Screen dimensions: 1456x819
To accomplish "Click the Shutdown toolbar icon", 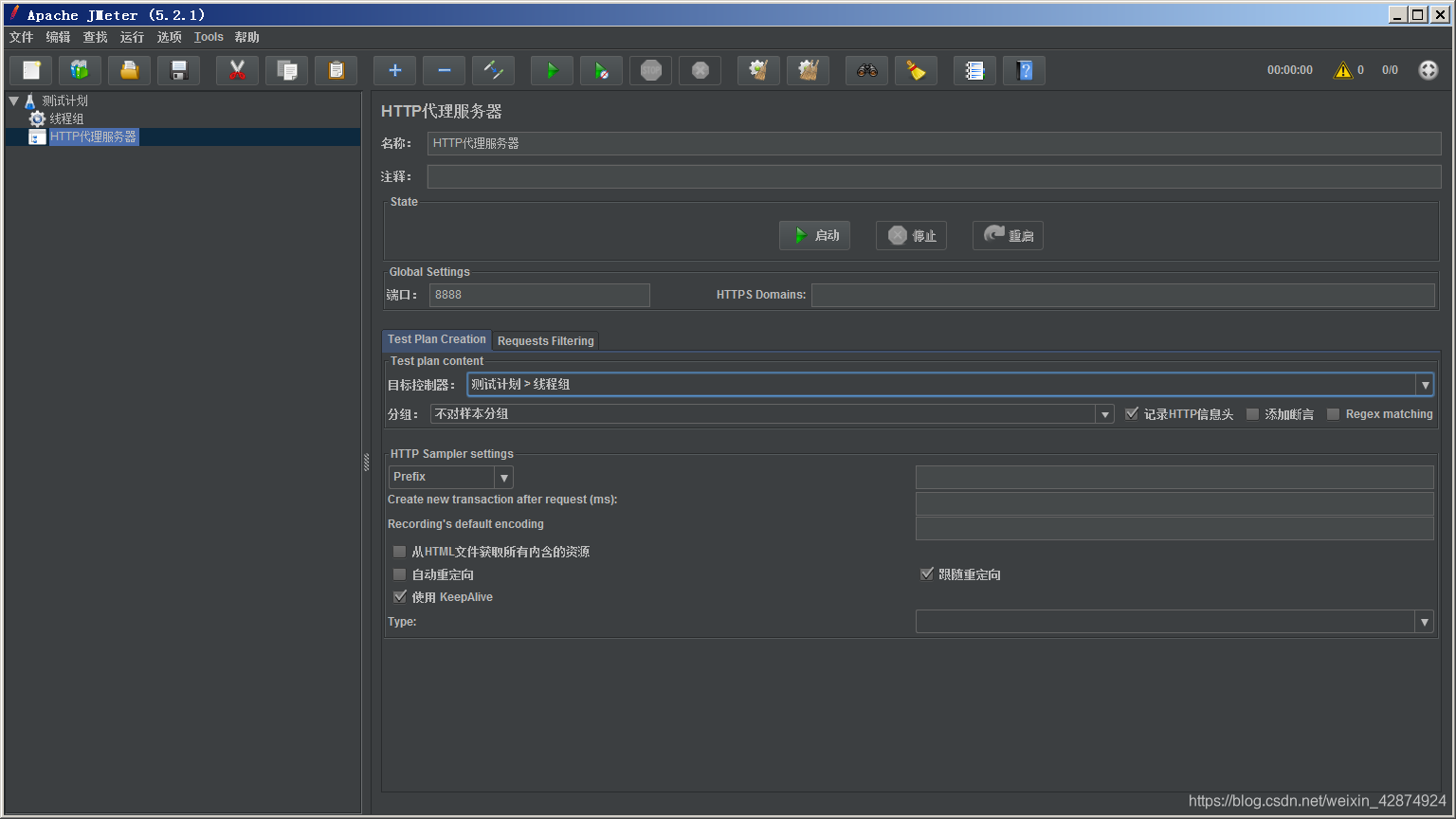I will point(700,70).
